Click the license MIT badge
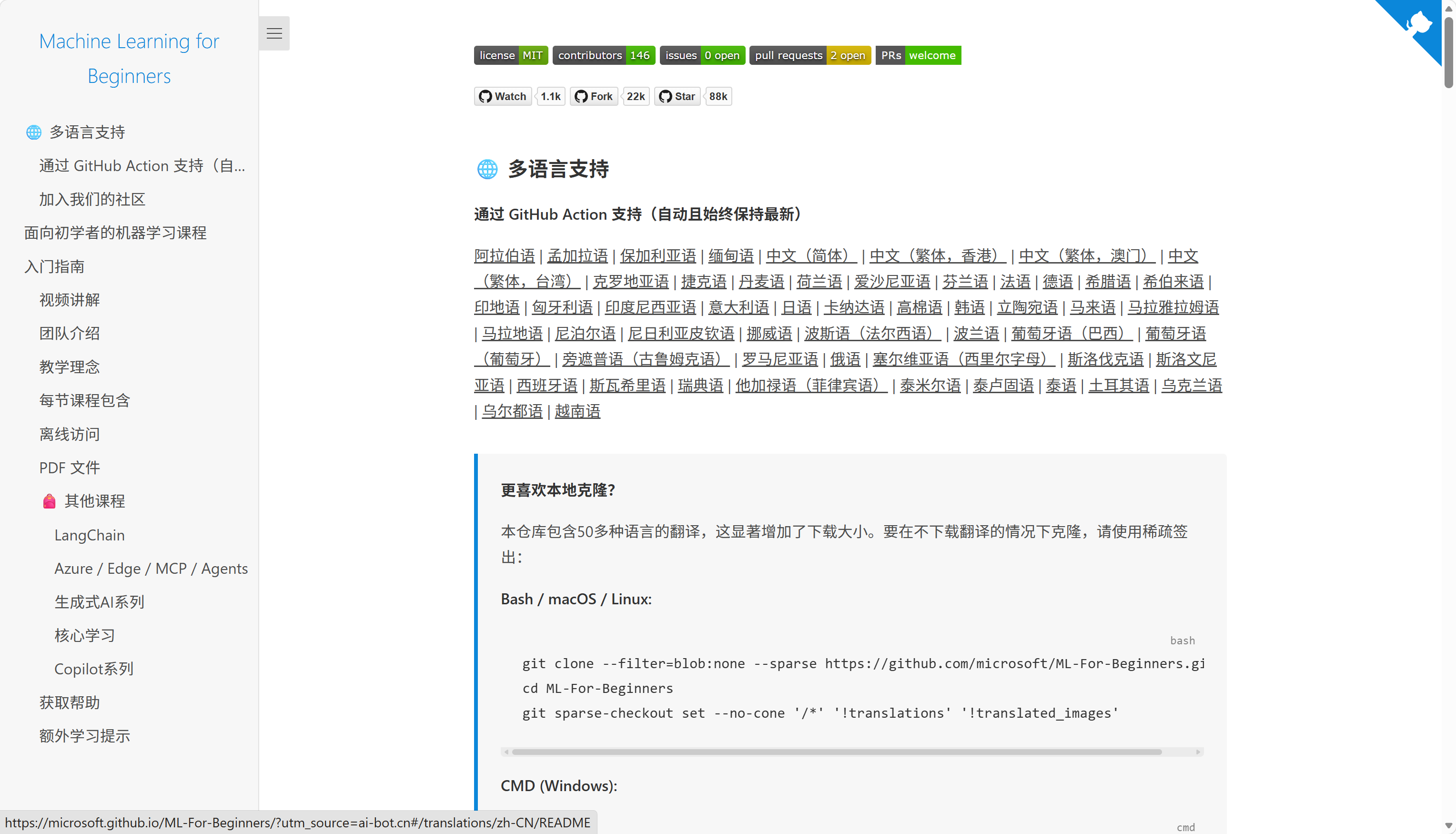Screen dimensions: 1456x834 pos(511,56)
